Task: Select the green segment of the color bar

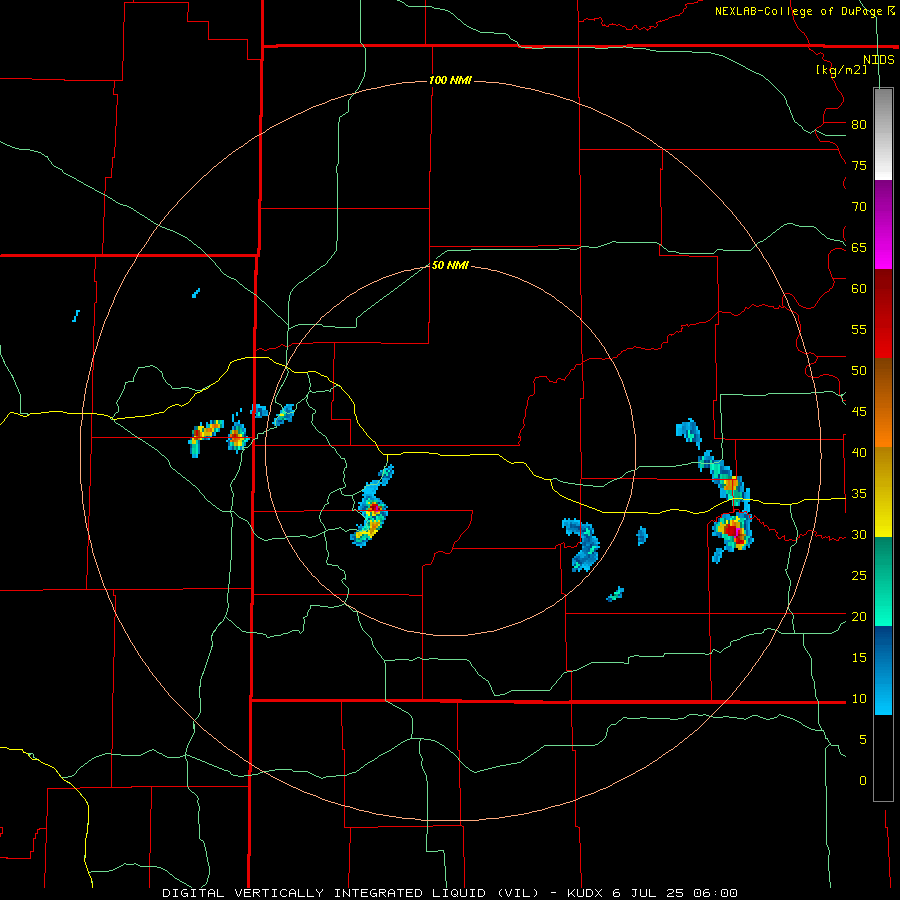Action: pos(883,581)
